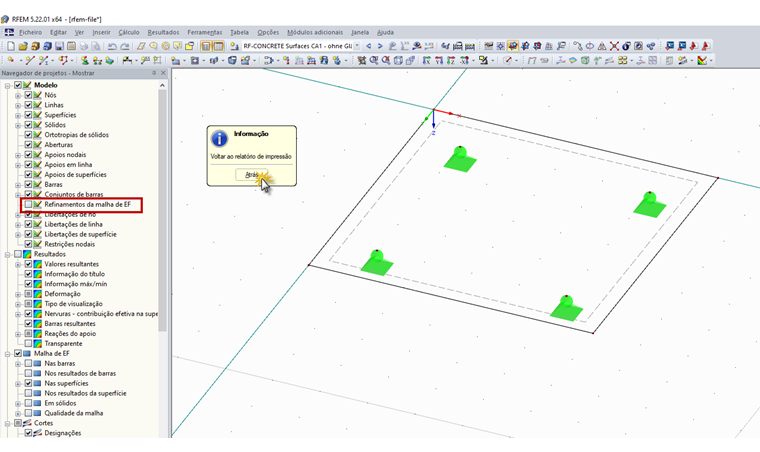The width and height of the screenshot is (760, 452).
Task: Select the Designações tree item
Action: (63, 433)
